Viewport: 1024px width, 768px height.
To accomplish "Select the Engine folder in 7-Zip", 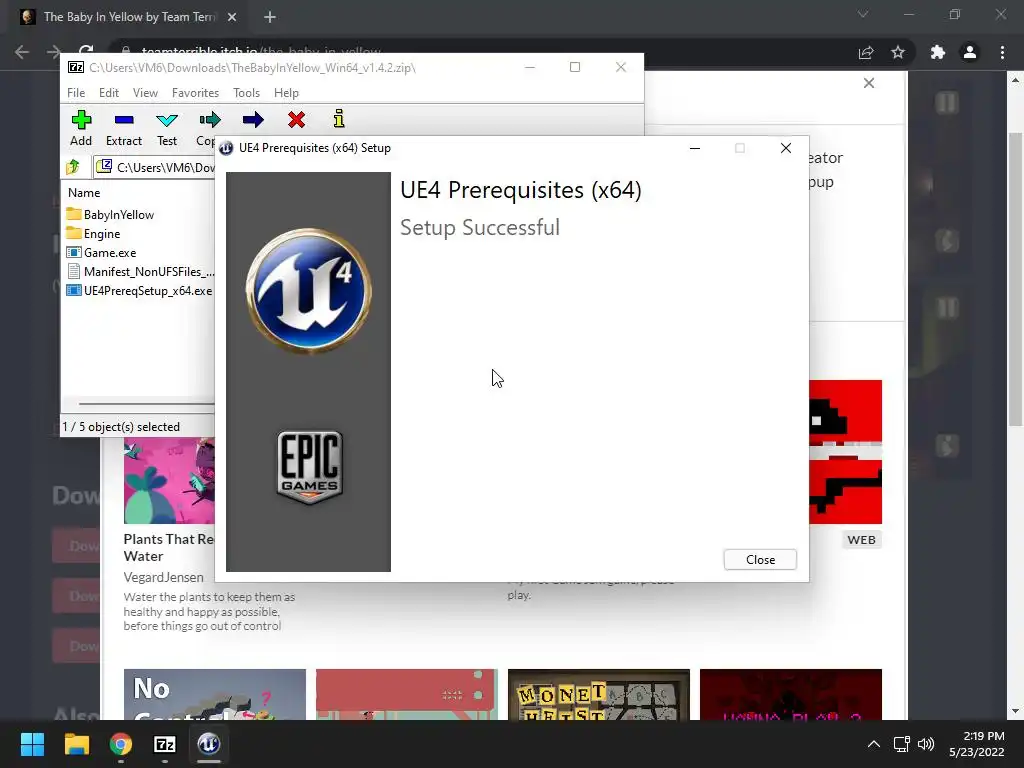I will [x=93, y=233].
